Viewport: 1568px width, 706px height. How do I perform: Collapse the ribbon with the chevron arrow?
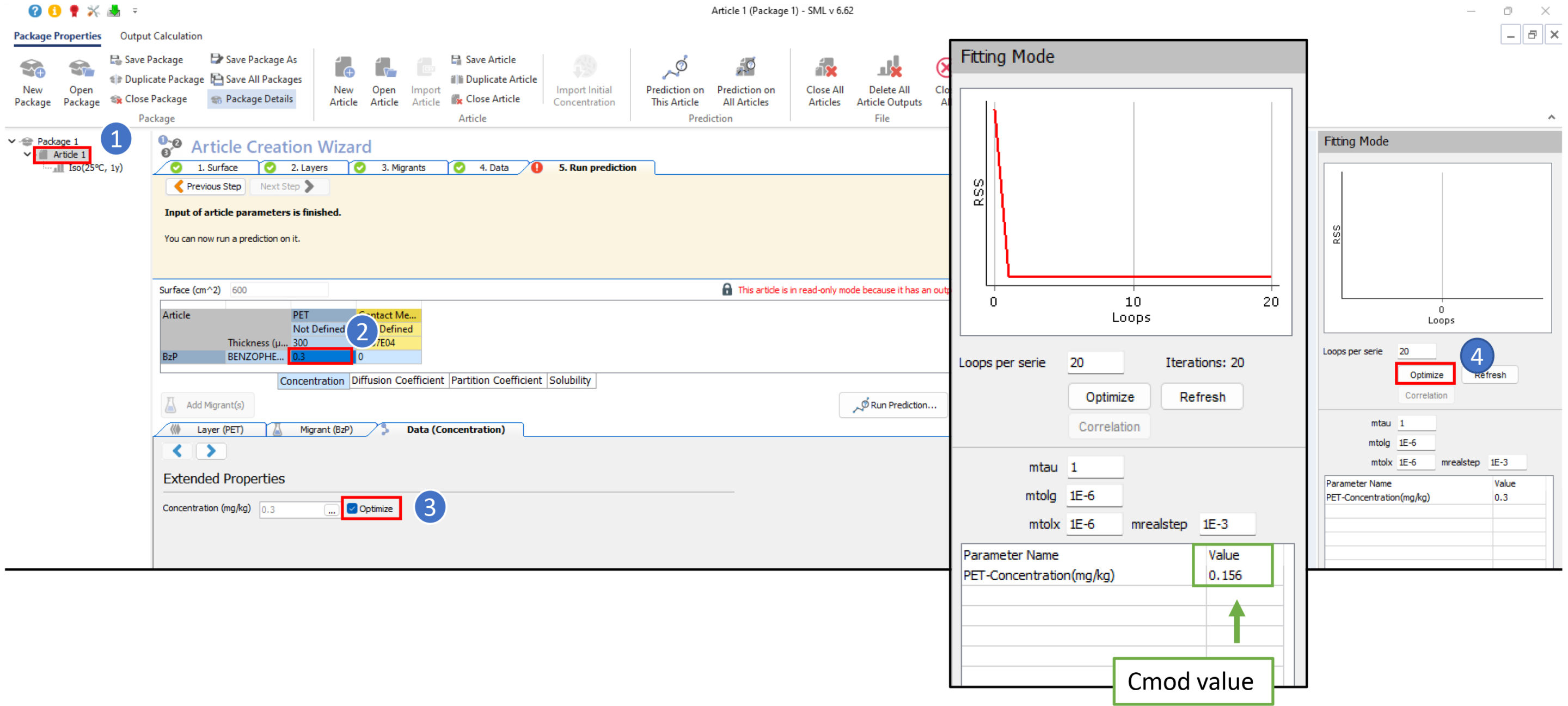click(1551, 117)
